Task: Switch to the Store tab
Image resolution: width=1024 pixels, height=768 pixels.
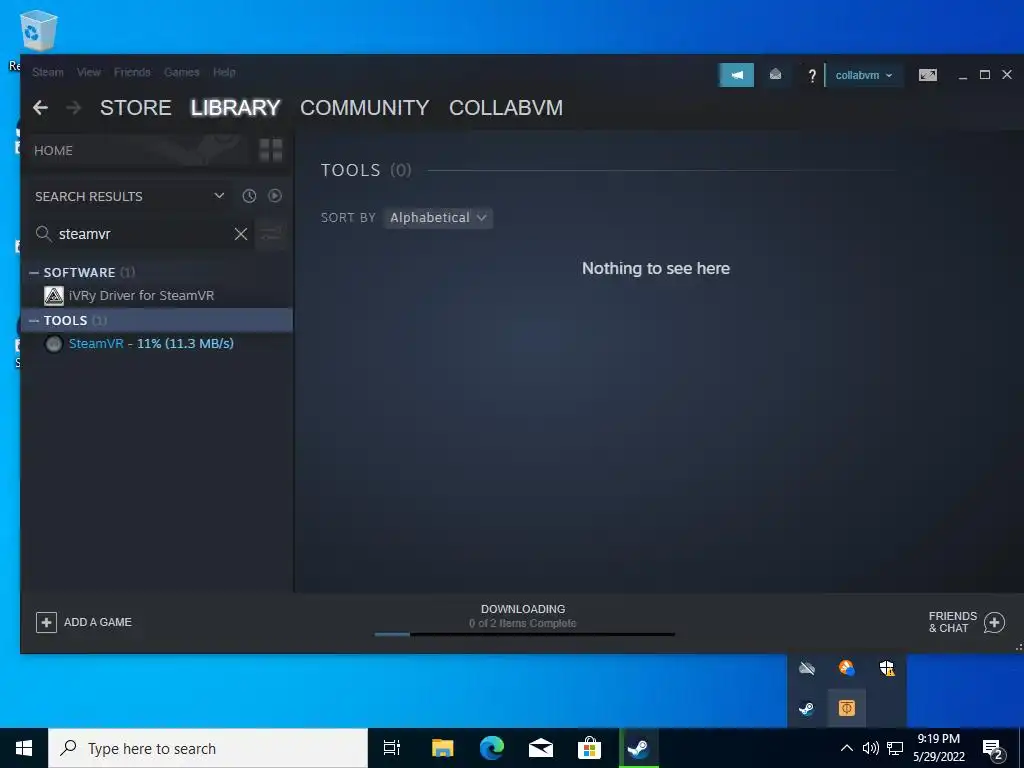Action: coord(136,108)
